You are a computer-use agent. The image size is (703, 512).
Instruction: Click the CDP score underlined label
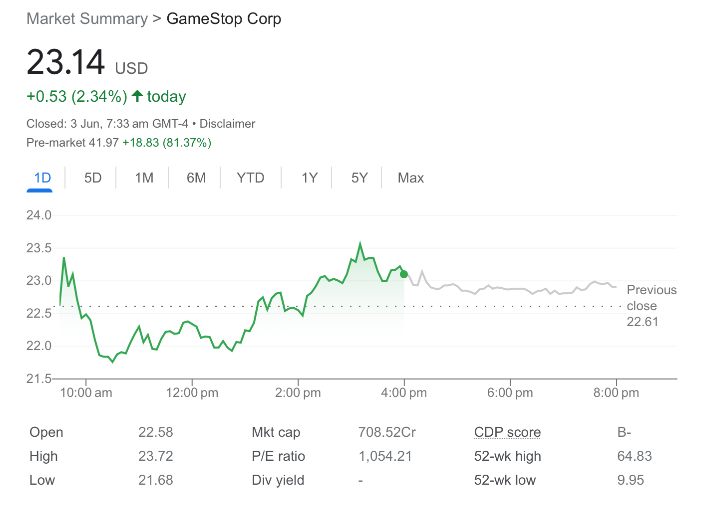click(x=507, y=432)
